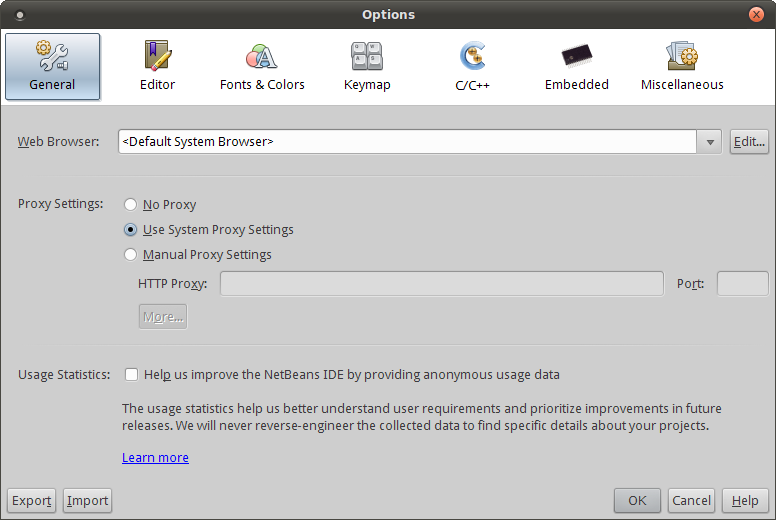The width and height of the screenshot is (776, 520).
Task: Confirm settings with the OK button
Action: click(x=637, y=501)
